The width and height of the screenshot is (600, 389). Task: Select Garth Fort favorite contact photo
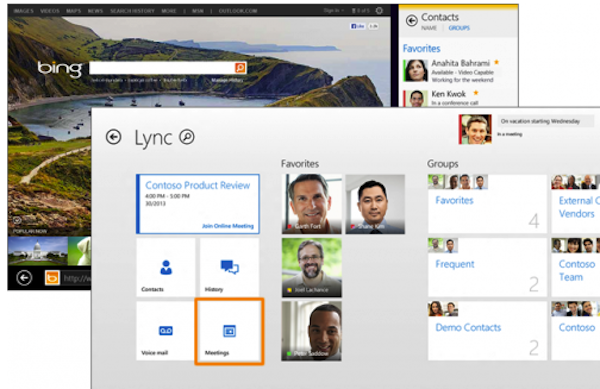[311, 204]
